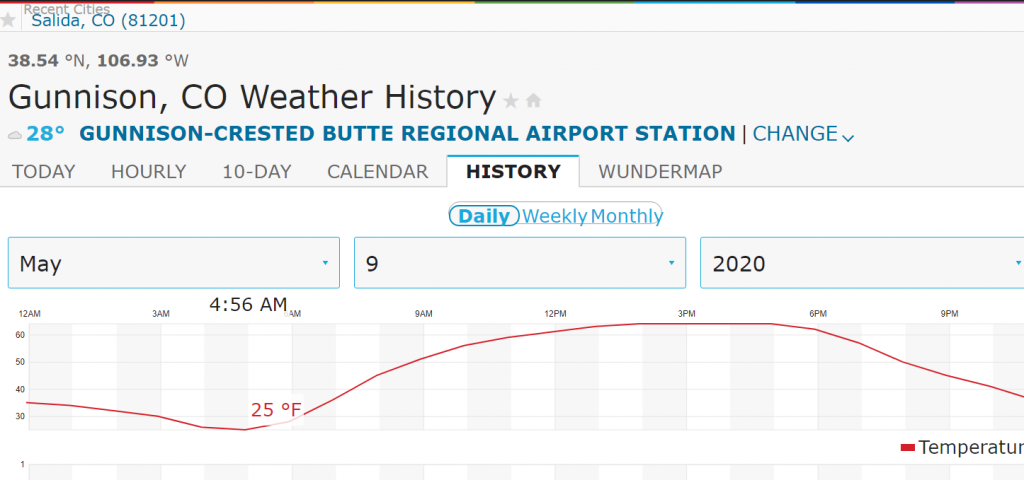The width and height of the screenshot is (1024, 480).
Task: Click the favorite star next to Gunnison title
Action: (511, 100)
